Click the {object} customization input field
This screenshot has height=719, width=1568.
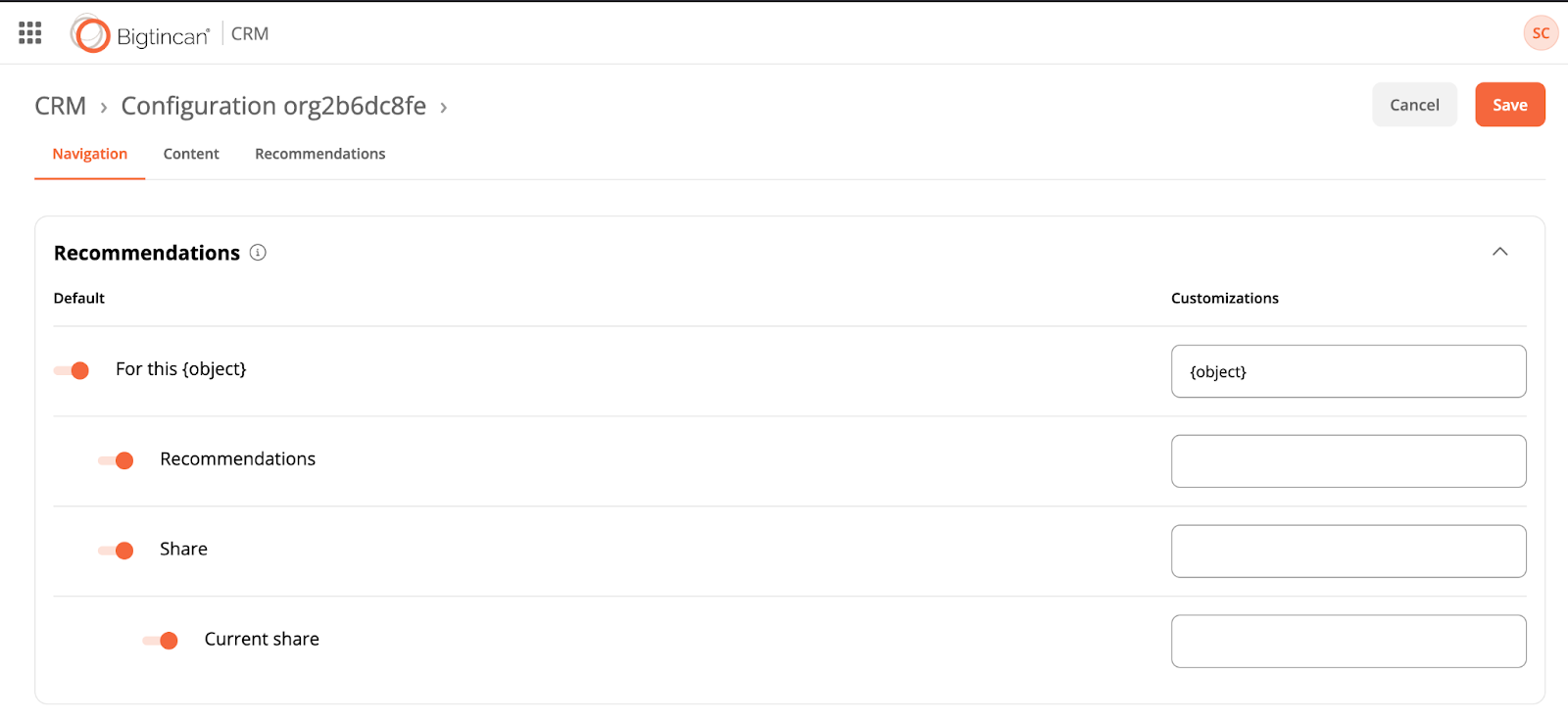[1347, 371]
